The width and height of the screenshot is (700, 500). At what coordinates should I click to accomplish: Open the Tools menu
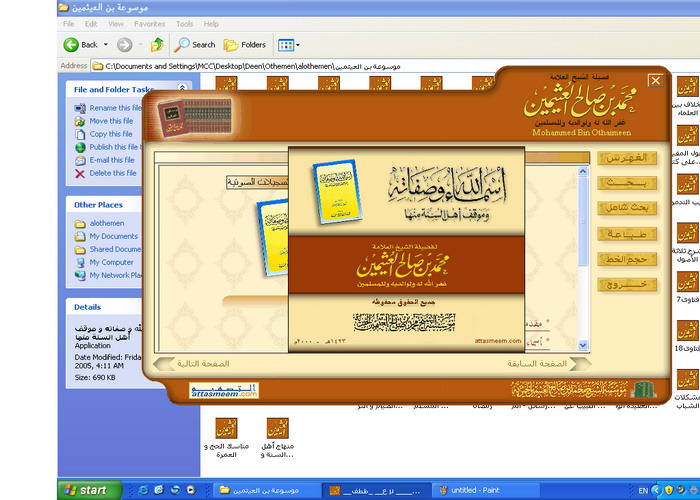tap(184, 23)
